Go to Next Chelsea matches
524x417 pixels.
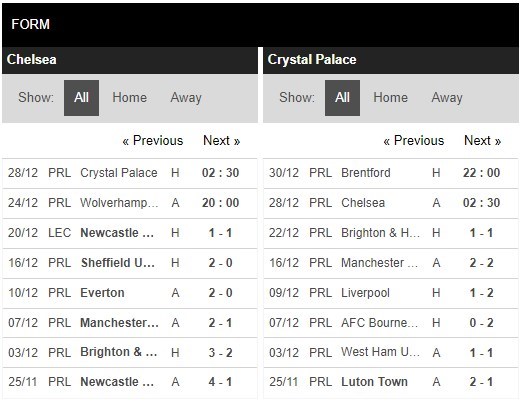222,140
